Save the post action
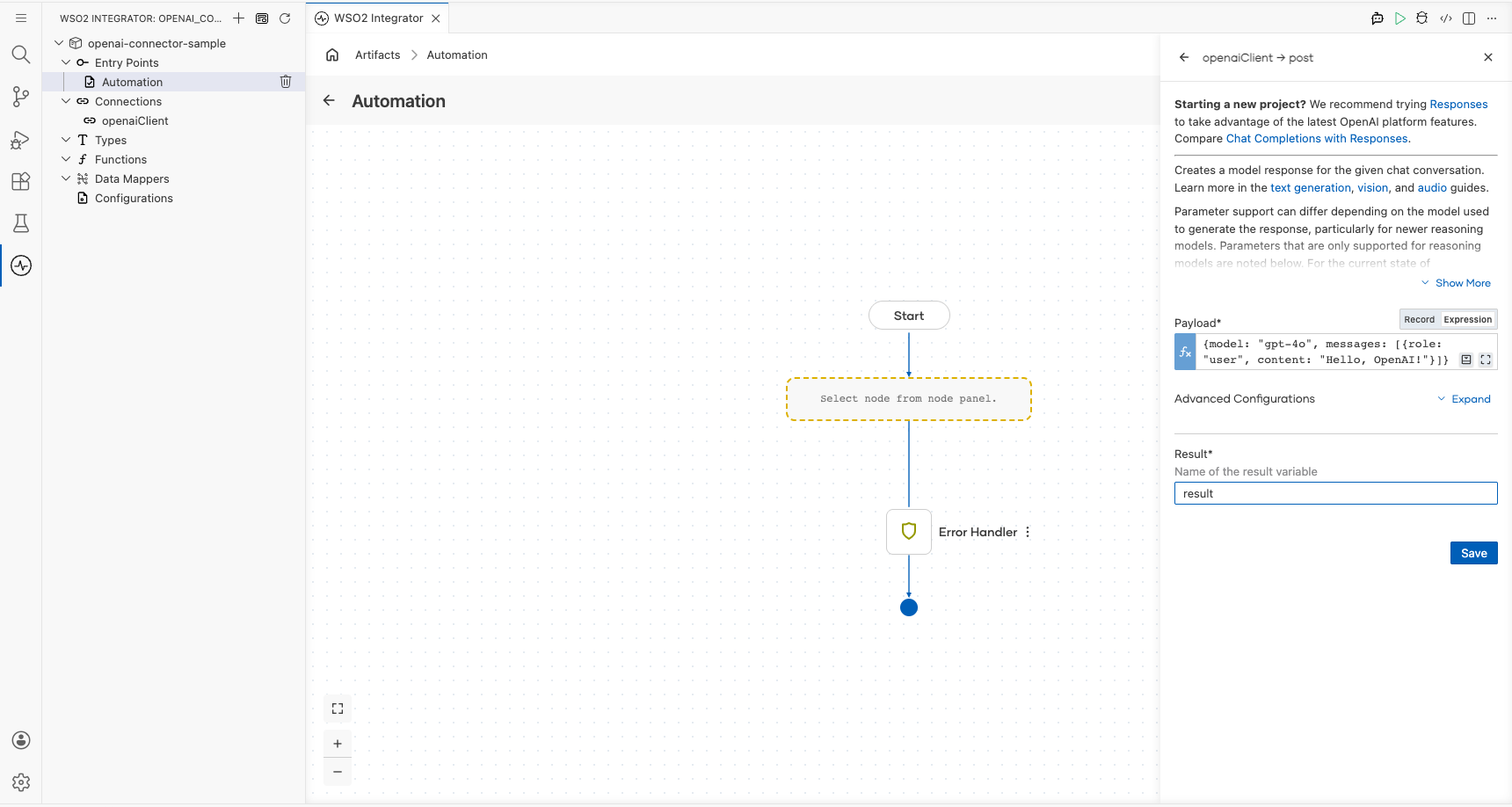Screen dimensions: 1512x807 click(x=1474, y=553)
